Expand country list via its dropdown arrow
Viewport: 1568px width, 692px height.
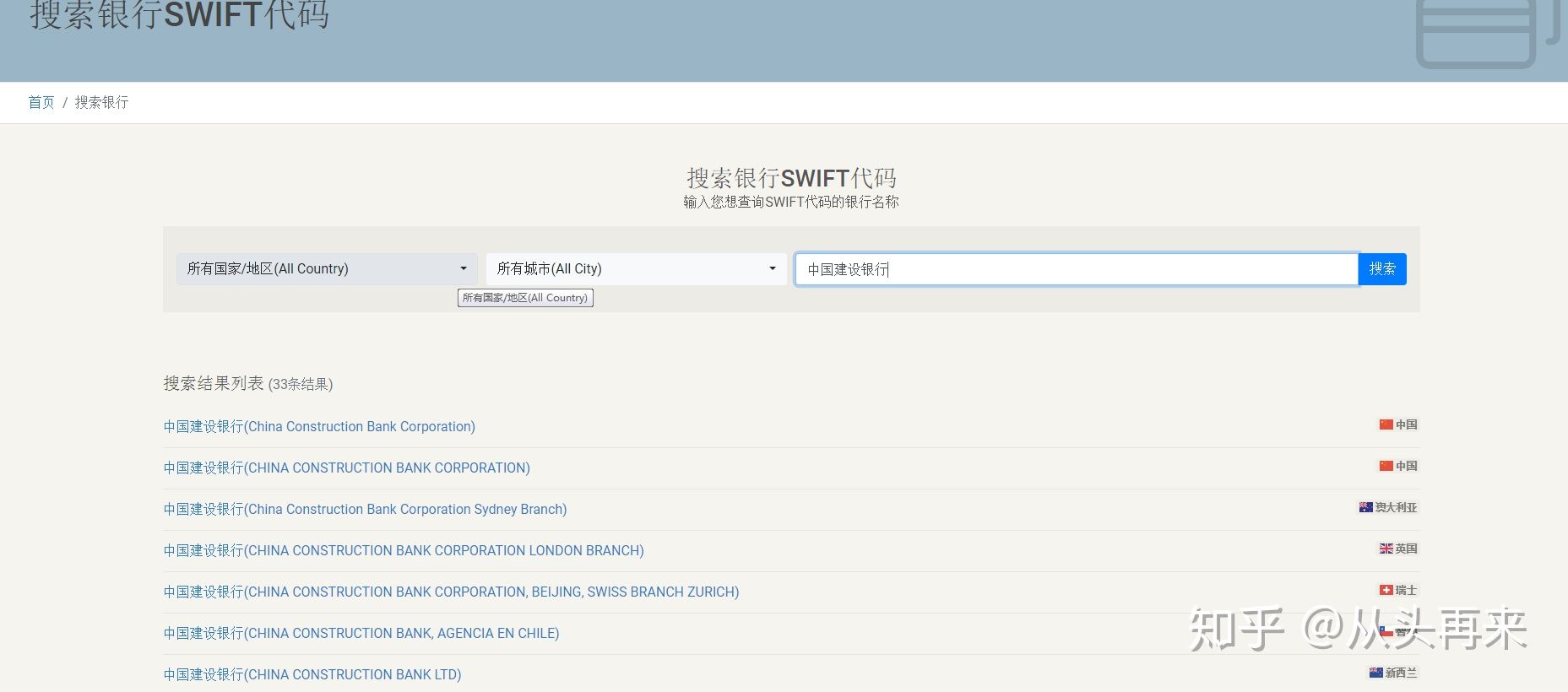(x=463, y=268)
